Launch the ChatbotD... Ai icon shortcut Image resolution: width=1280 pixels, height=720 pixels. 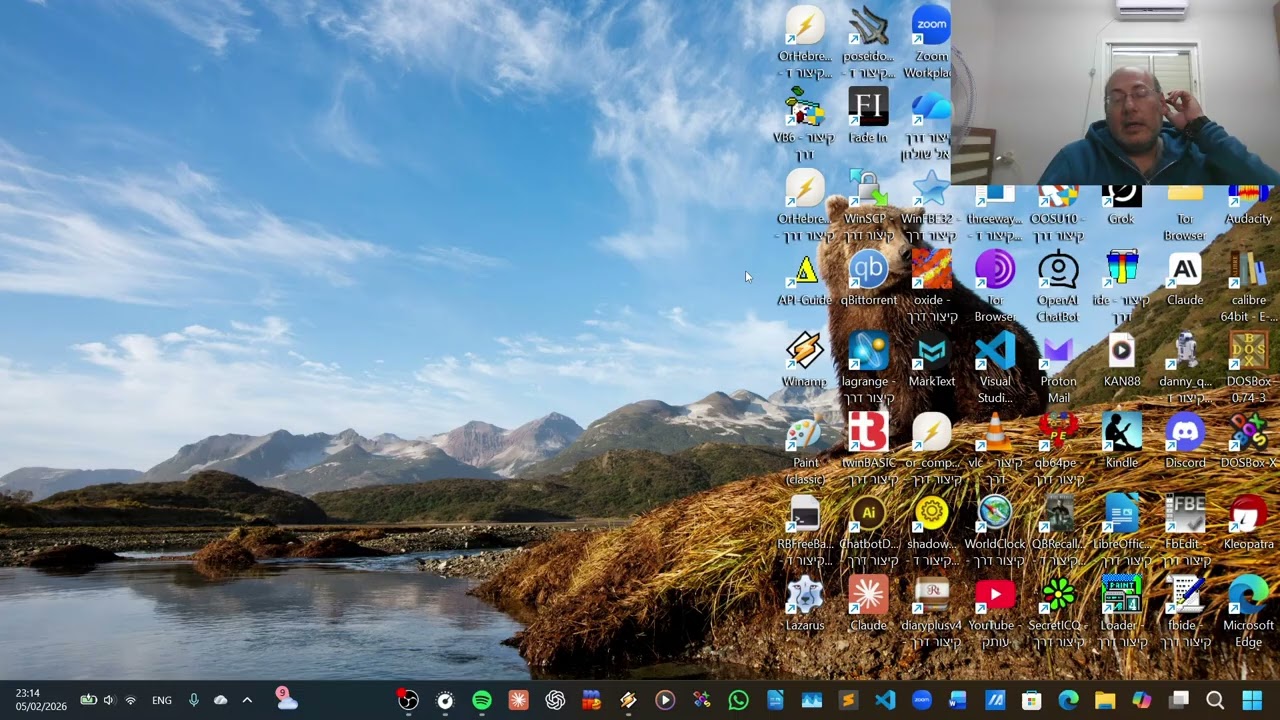point(868,529)
